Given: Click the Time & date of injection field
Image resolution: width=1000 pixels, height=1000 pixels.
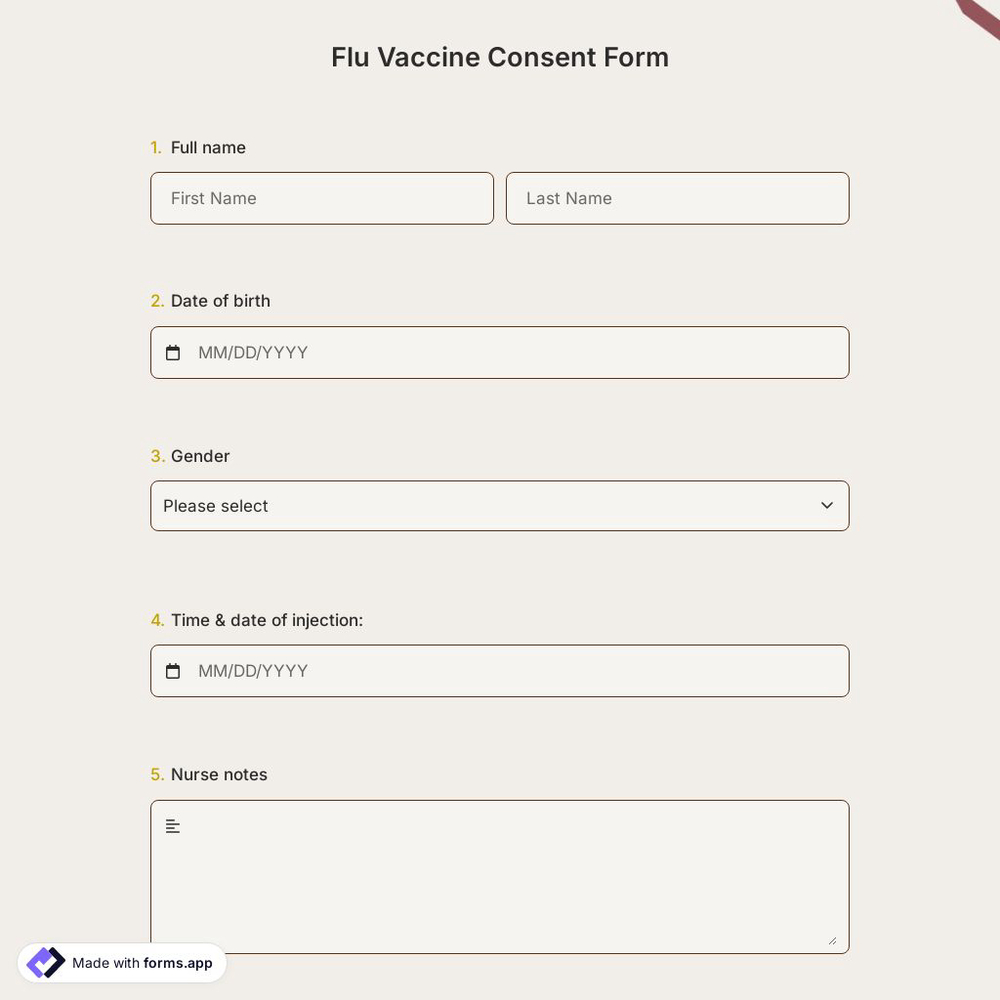Looking at the screenshot, I should [500, 670].
